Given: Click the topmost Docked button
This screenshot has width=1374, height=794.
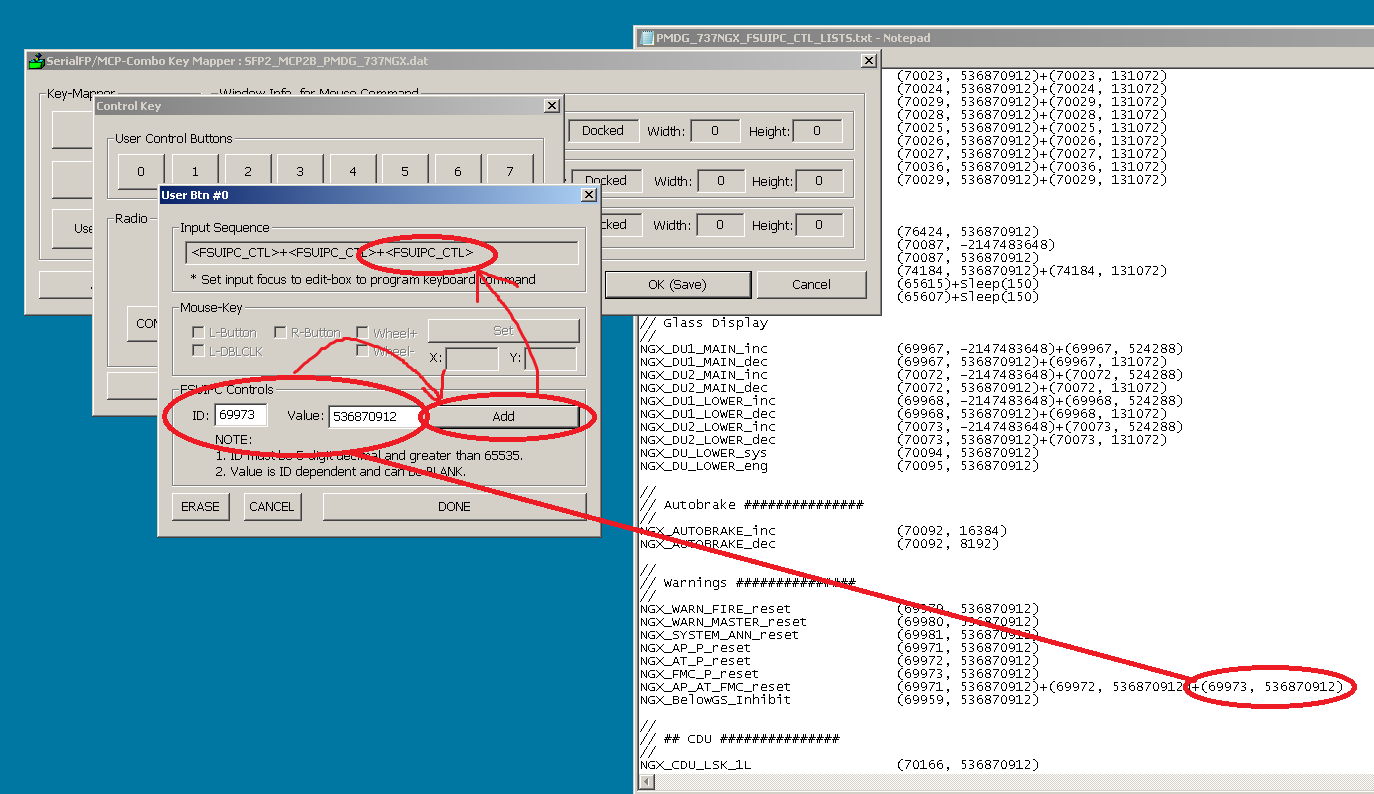Looking at the screenshot, I should (x=603, y=130).
